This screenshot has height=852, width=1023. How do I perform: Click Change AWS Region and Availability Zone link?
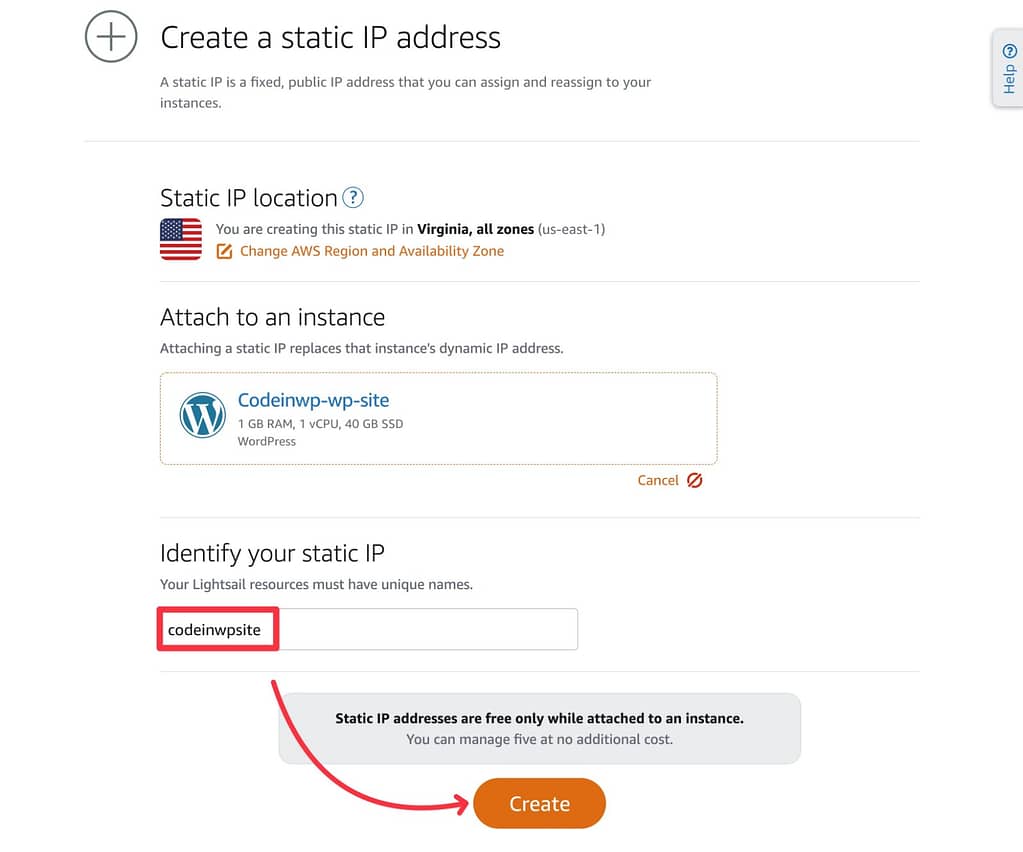(372, 251)
